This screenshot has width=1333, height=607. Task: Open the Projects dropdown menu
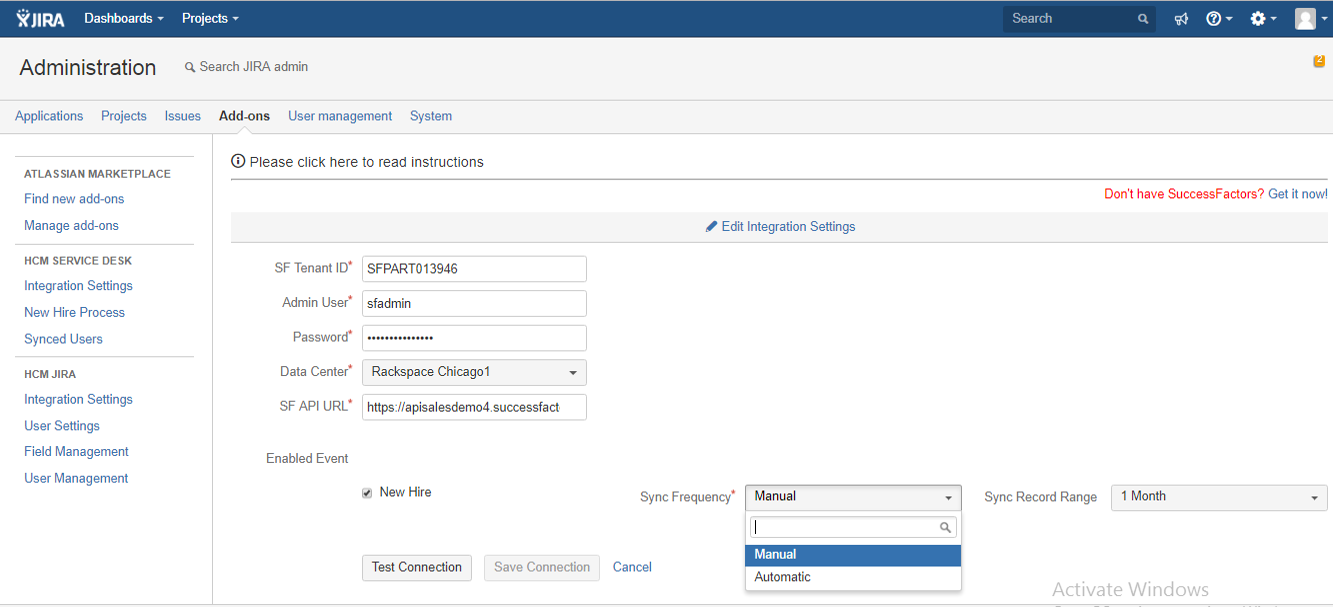coord(210,18)
